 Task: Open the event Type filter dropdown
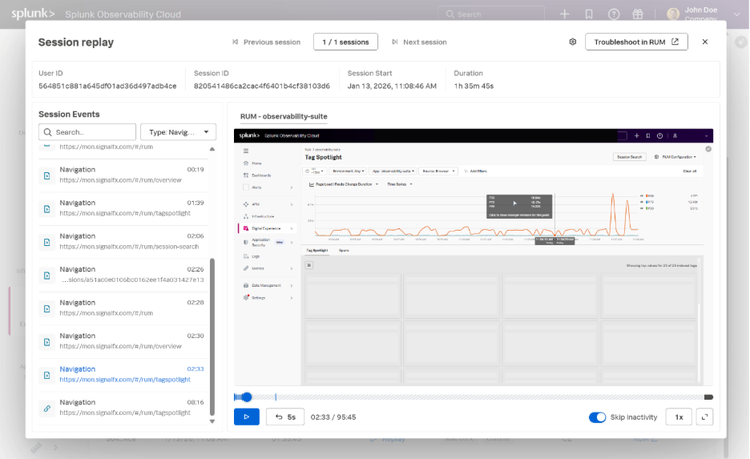pyautogui.click(x=178, y=132)
